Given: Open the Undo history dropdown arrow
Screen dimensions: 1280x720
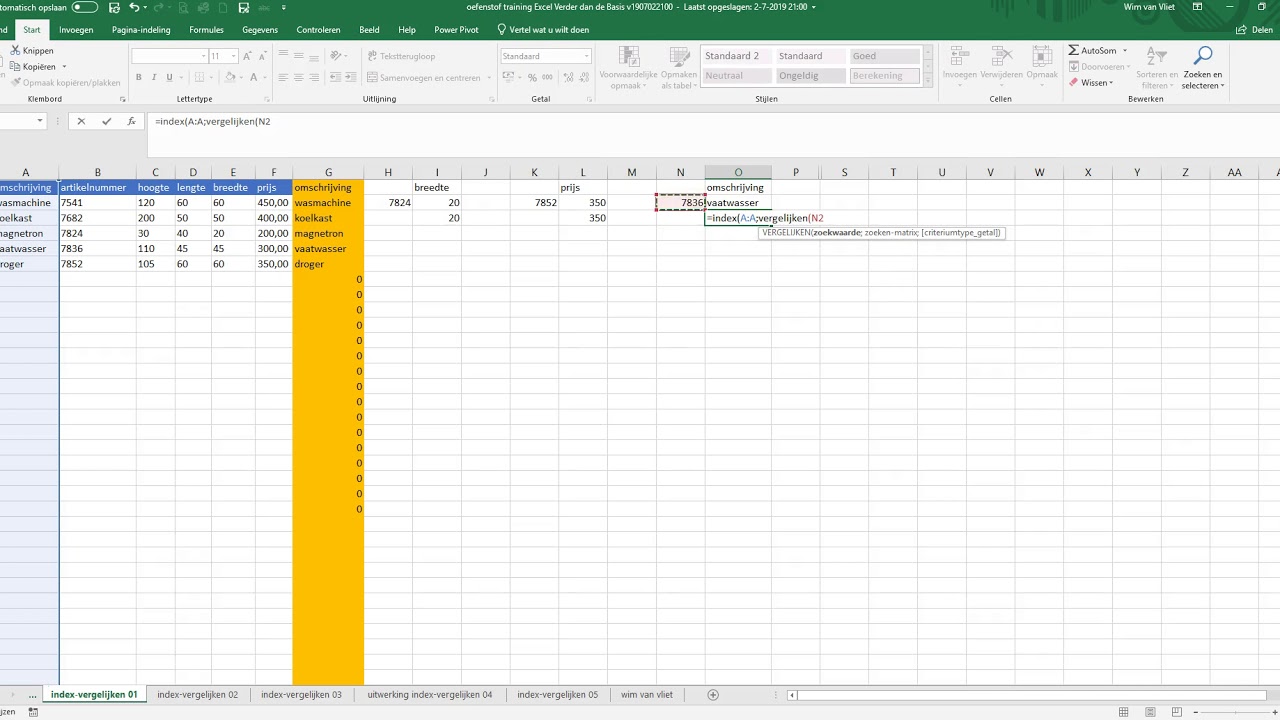Looking at the screenshot, I should click(x=146, y=8).
